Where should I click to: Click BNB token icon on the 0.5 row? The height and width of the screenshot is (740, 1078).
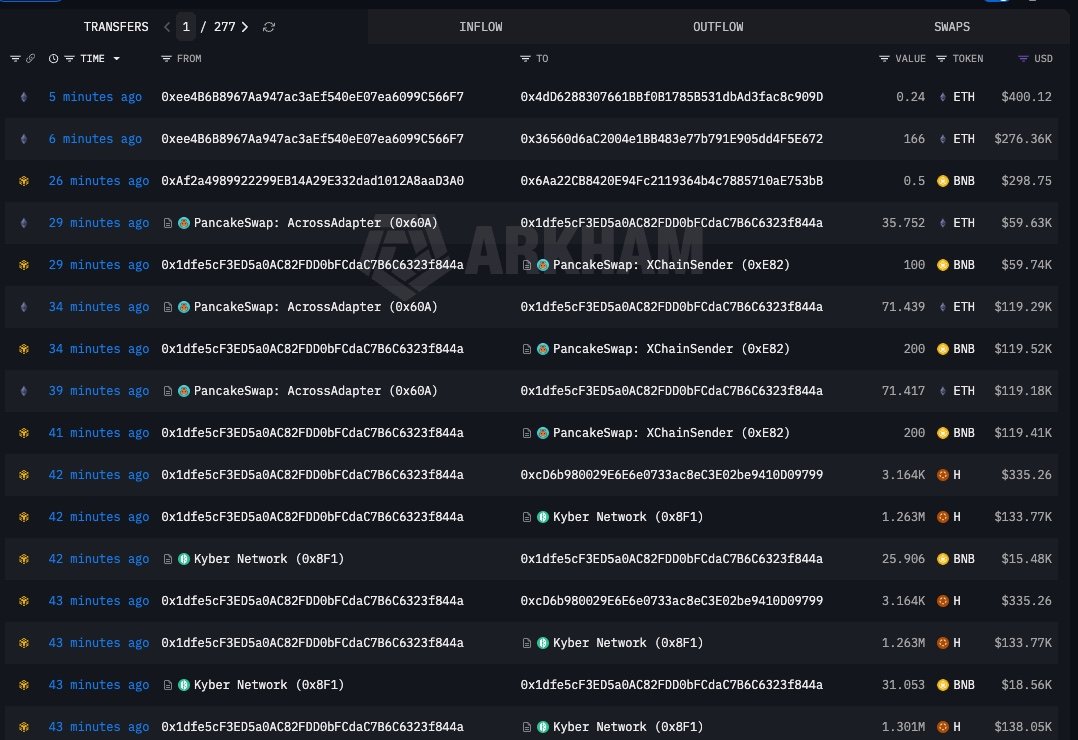coord(943,181)
